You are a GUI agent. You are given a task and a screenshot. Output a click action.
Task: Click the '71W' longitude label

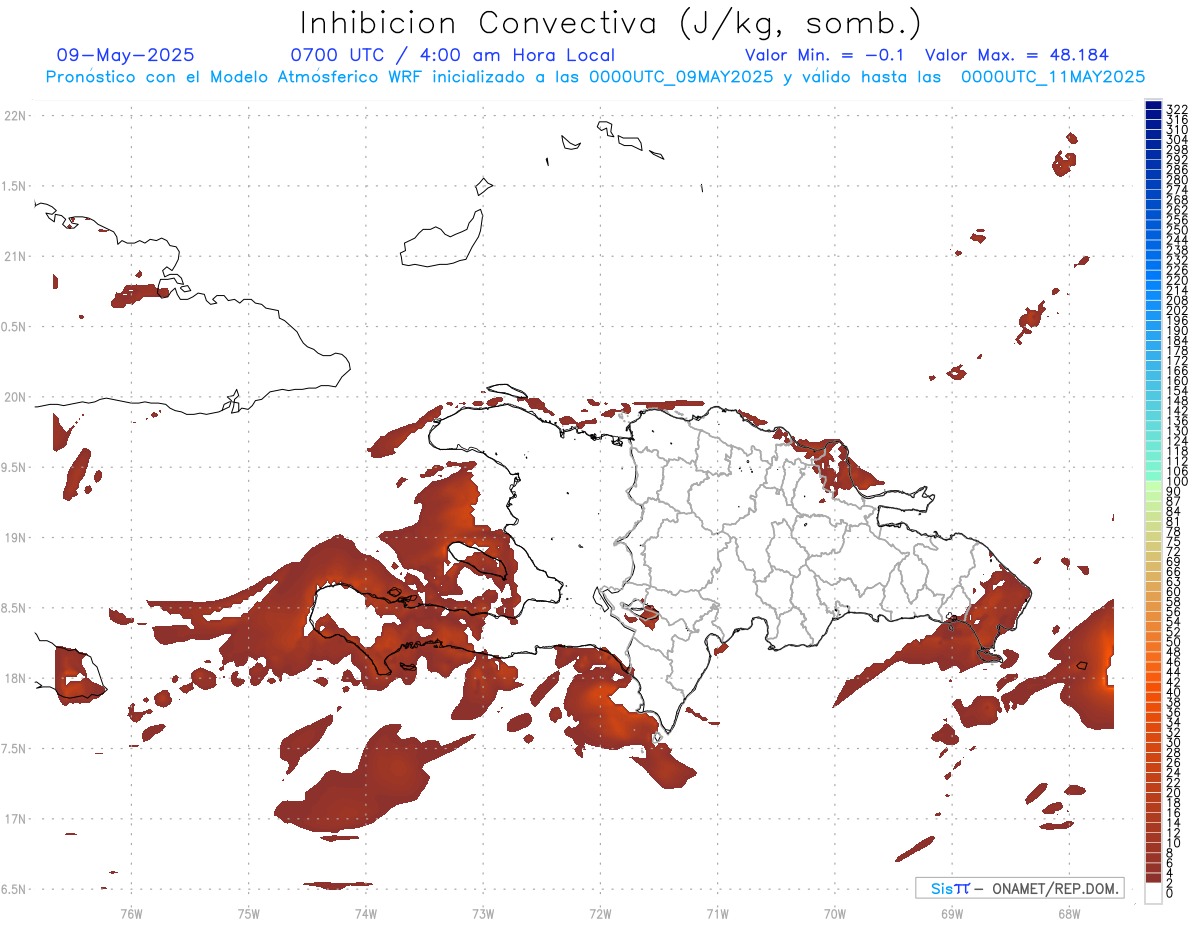click(x=717, y=913)
